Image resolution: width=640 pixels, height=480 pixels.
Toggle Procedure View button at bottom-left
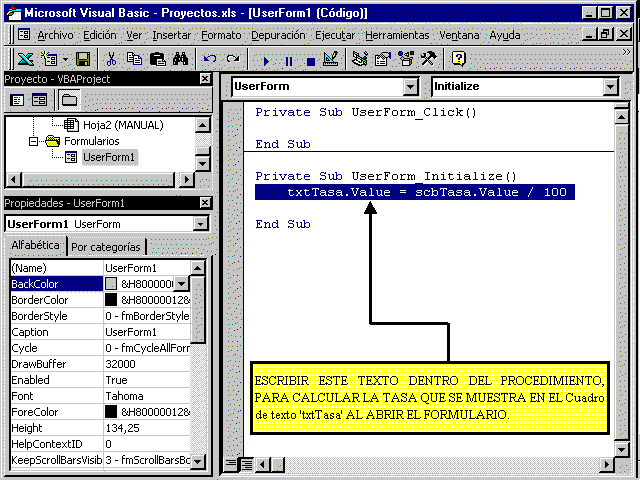231,463
